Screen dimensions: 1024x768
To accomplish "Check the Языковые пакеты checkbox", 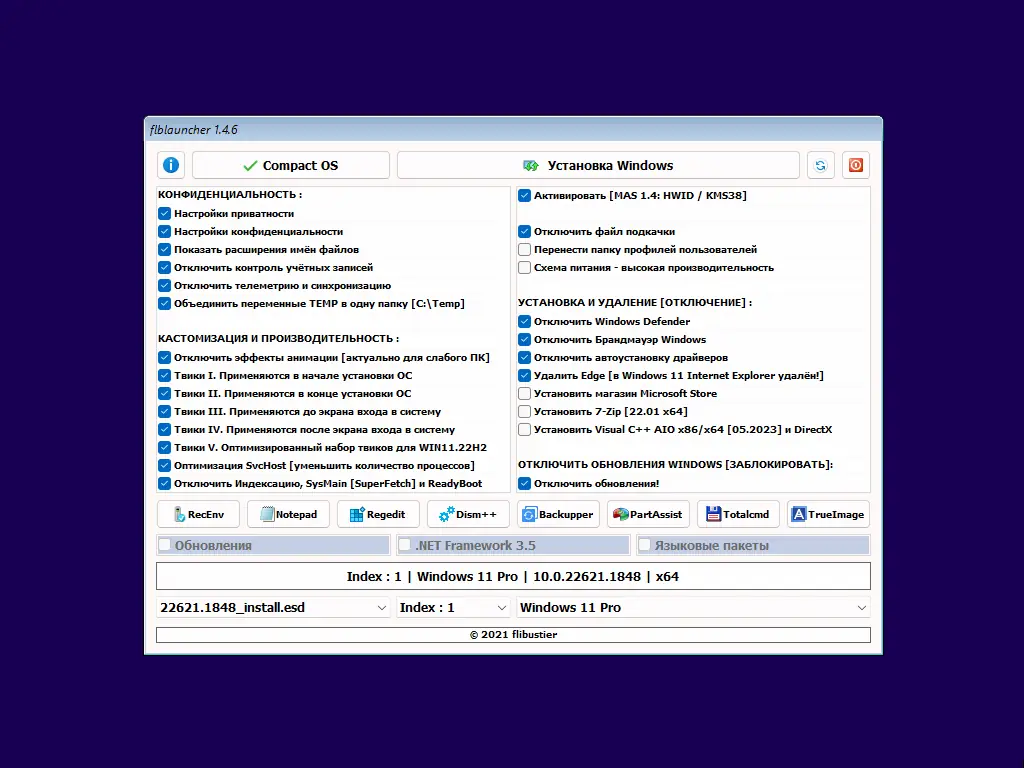I will coord(645,545).
